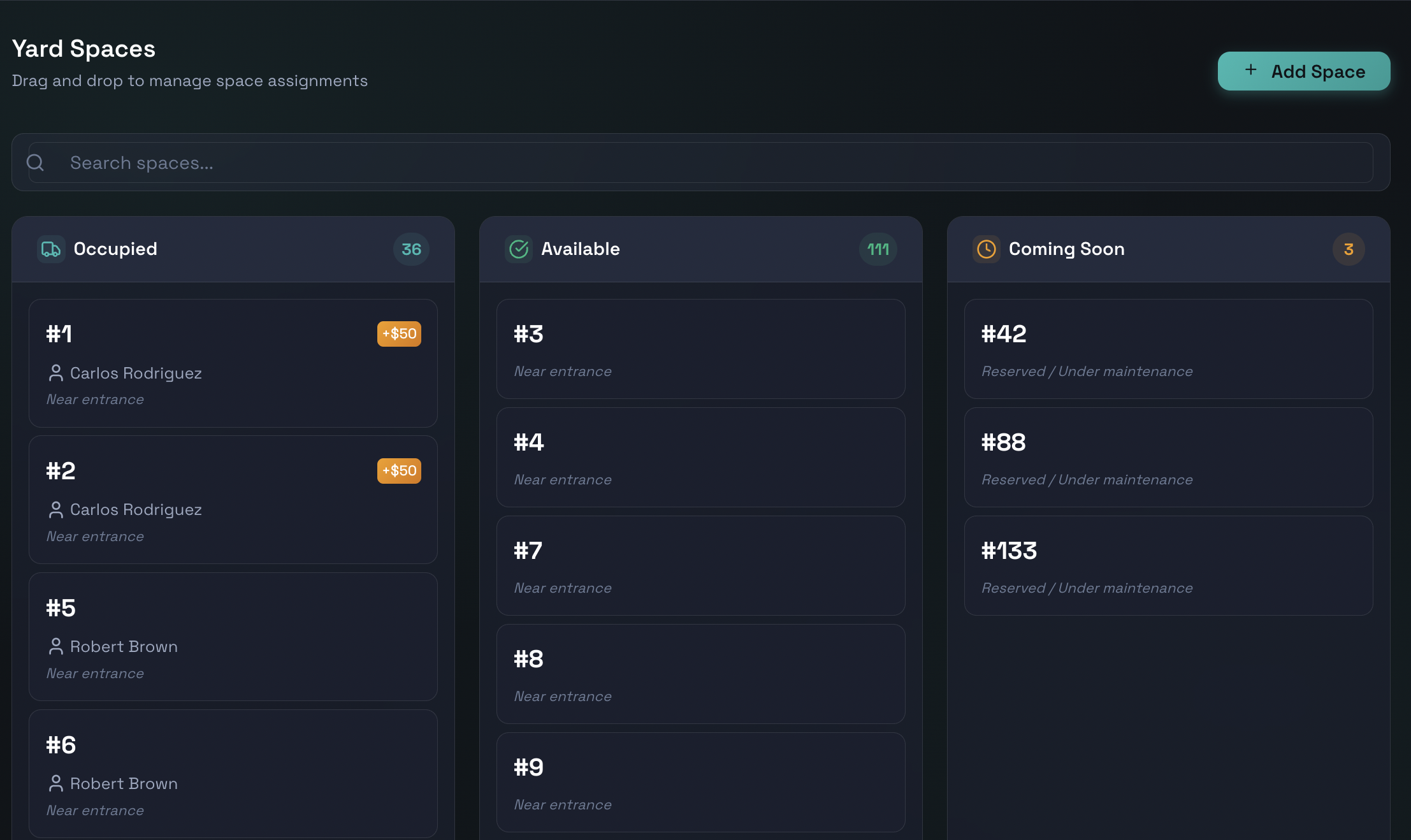Viewport: 1411px width, 840px height.
Task: Open reserved space card #42
Action: pos(1168,349)
